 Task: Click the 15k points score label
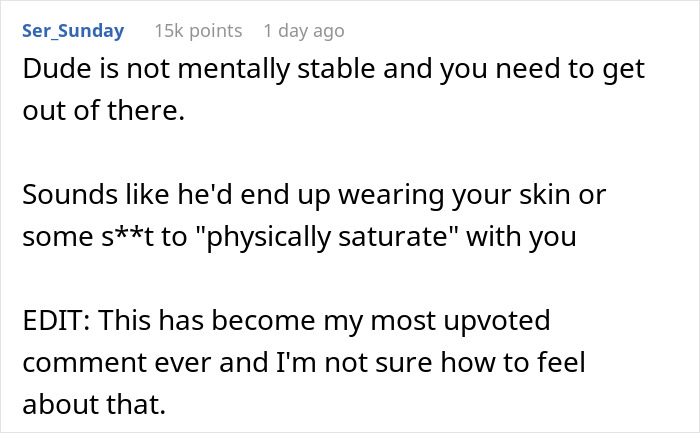coord(198,31)
